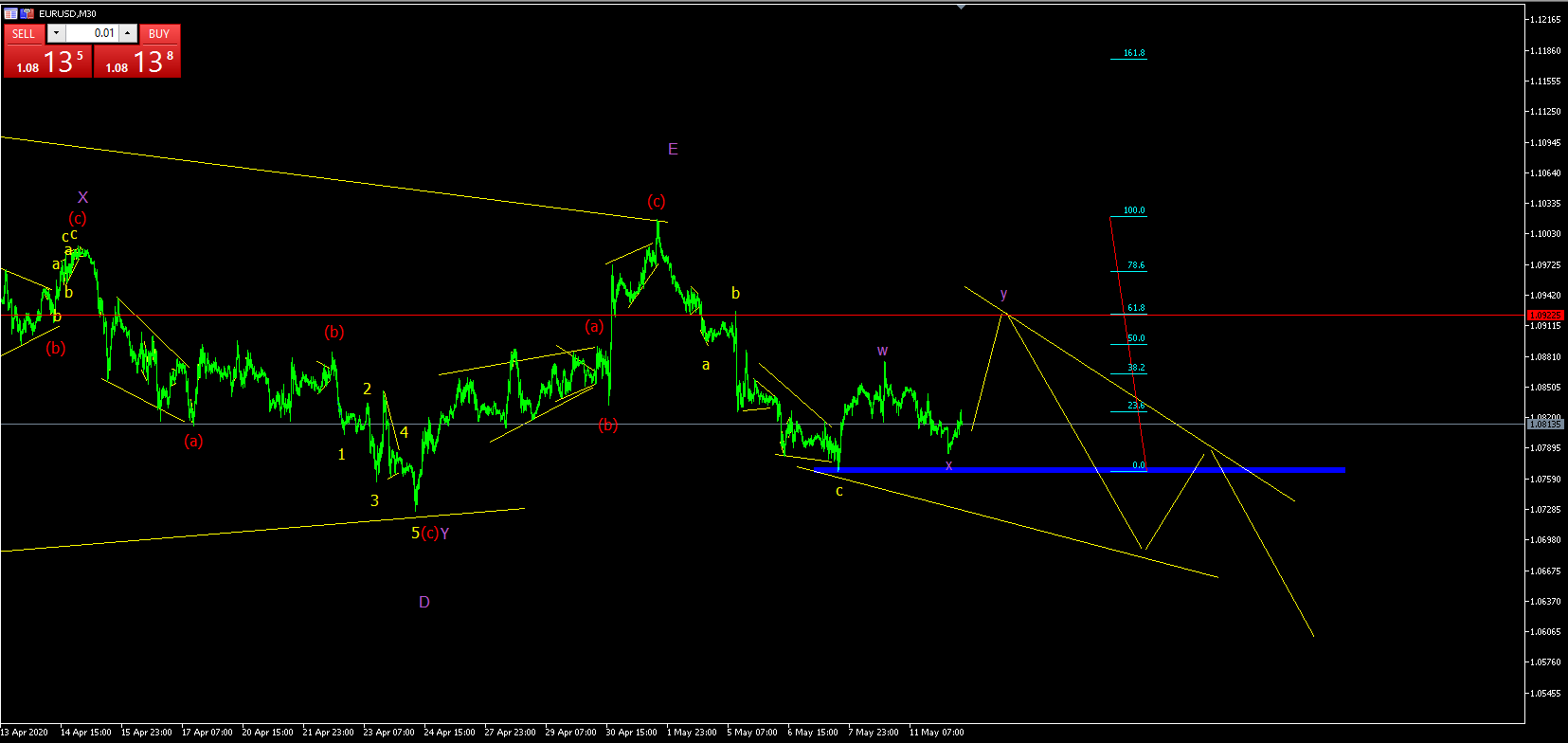
Task: Click the SELL button
Action: click(24, 33)
